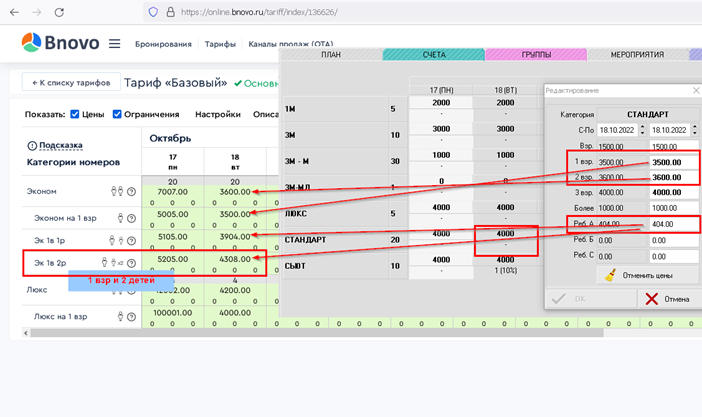The height and width of the screenshot is (417, 702).
Task: Click help icon in Люкс на 1 взр row
Action: click(131, 317)
